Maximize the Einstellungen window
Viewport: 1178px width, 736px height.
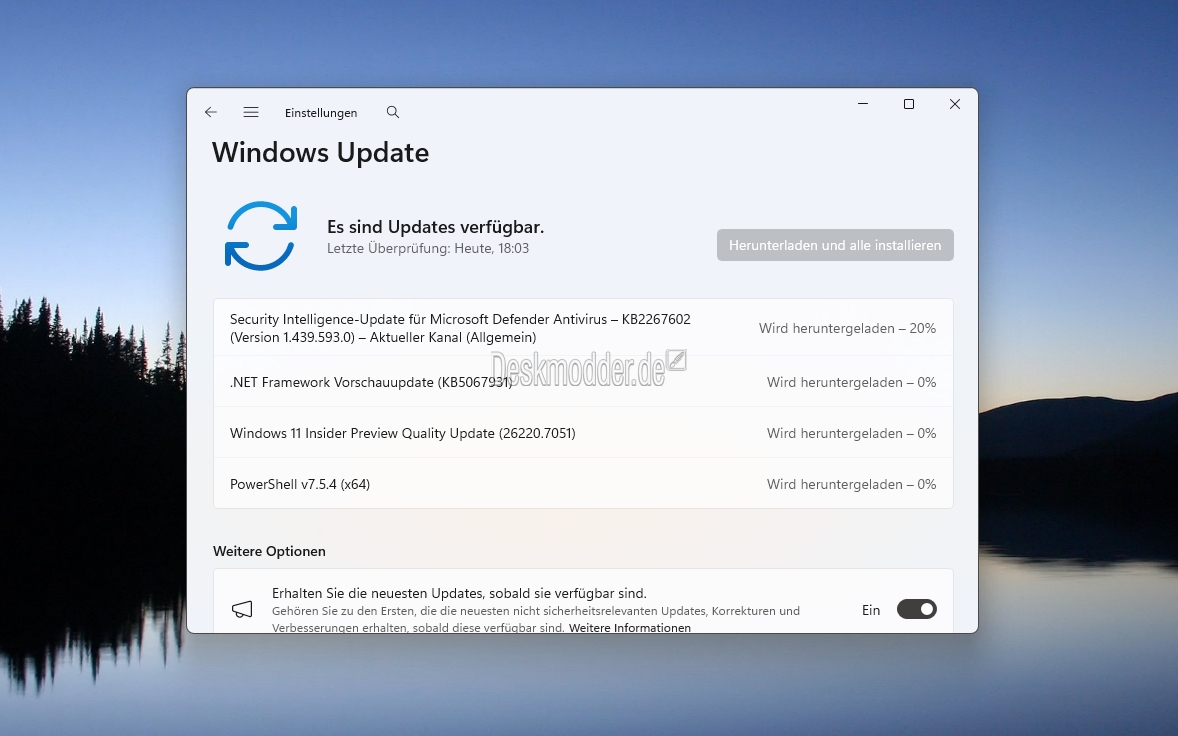(x=908, y=104)
